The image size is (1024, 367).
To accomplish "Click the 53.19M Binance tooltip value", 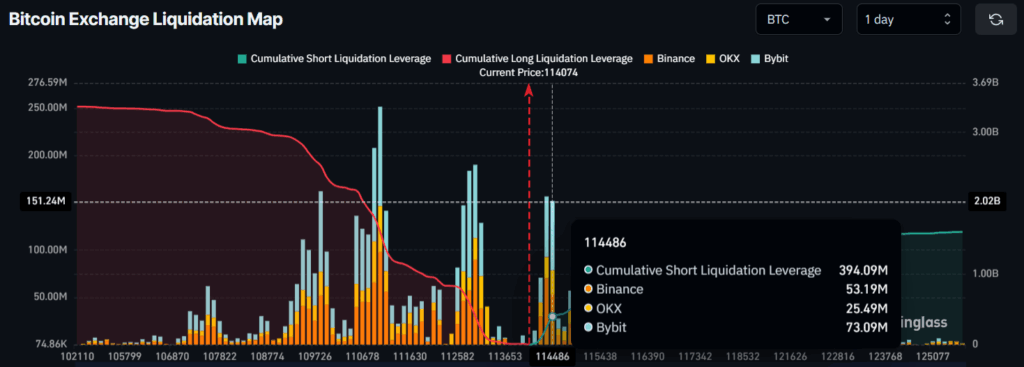I will tap(866, 289).
